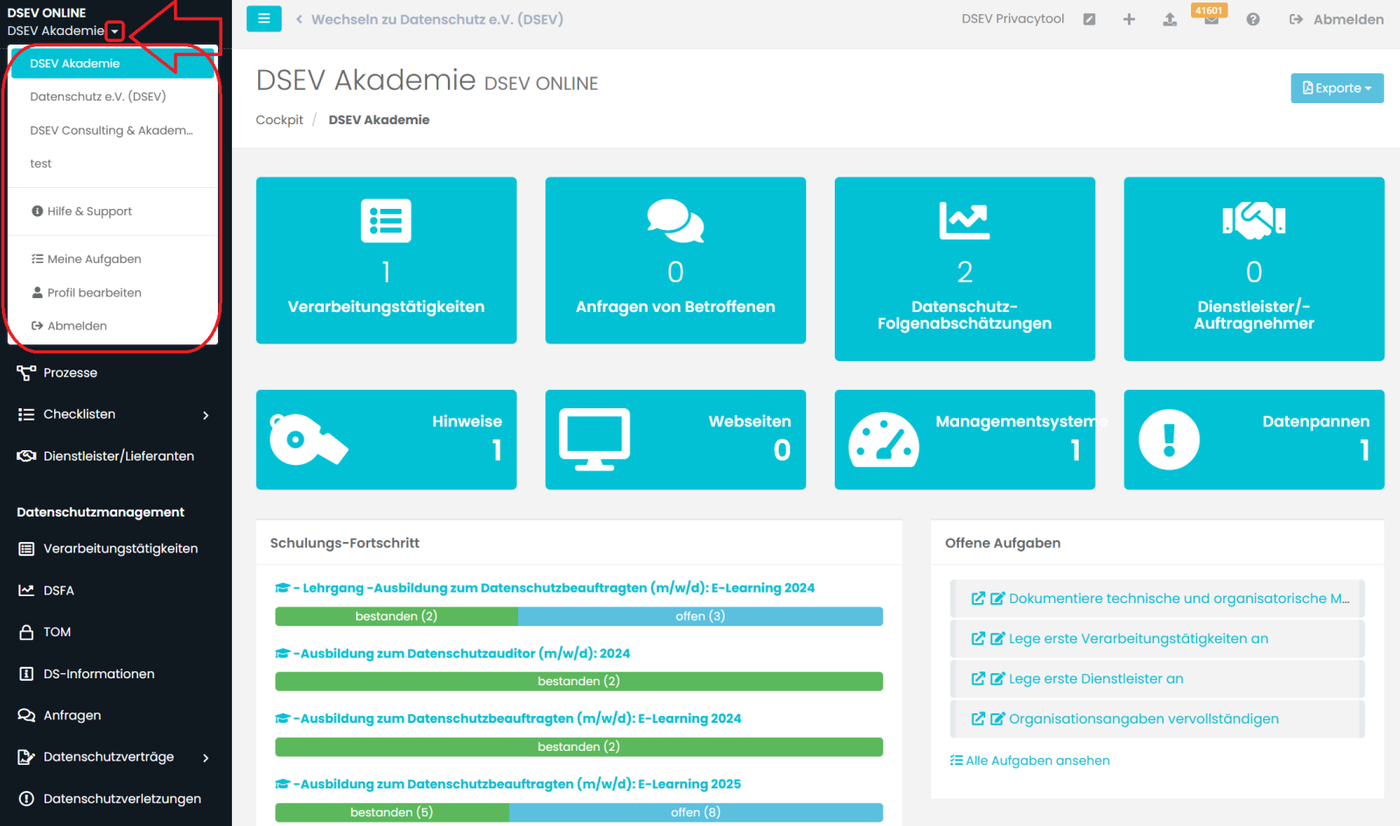Click the edit icon for 'Lege erste Verarbeitungstätigkeiten an'
Image resolution: width=1400 pixels, height=826 pixels.
tap(997, 639)
